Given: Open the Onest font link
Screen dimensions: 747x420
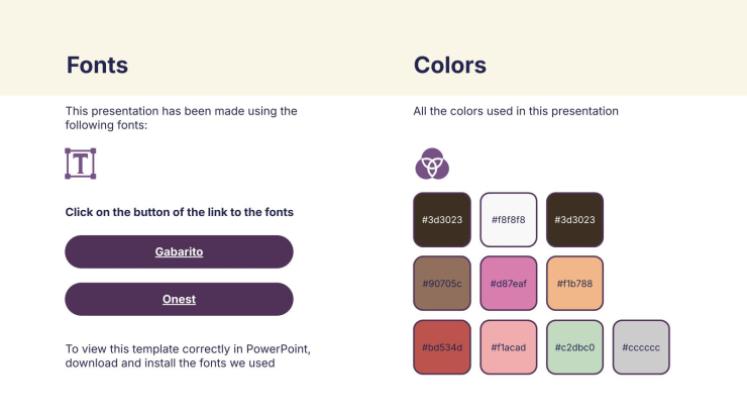Looking at the screenshot, I should [179, 299].
